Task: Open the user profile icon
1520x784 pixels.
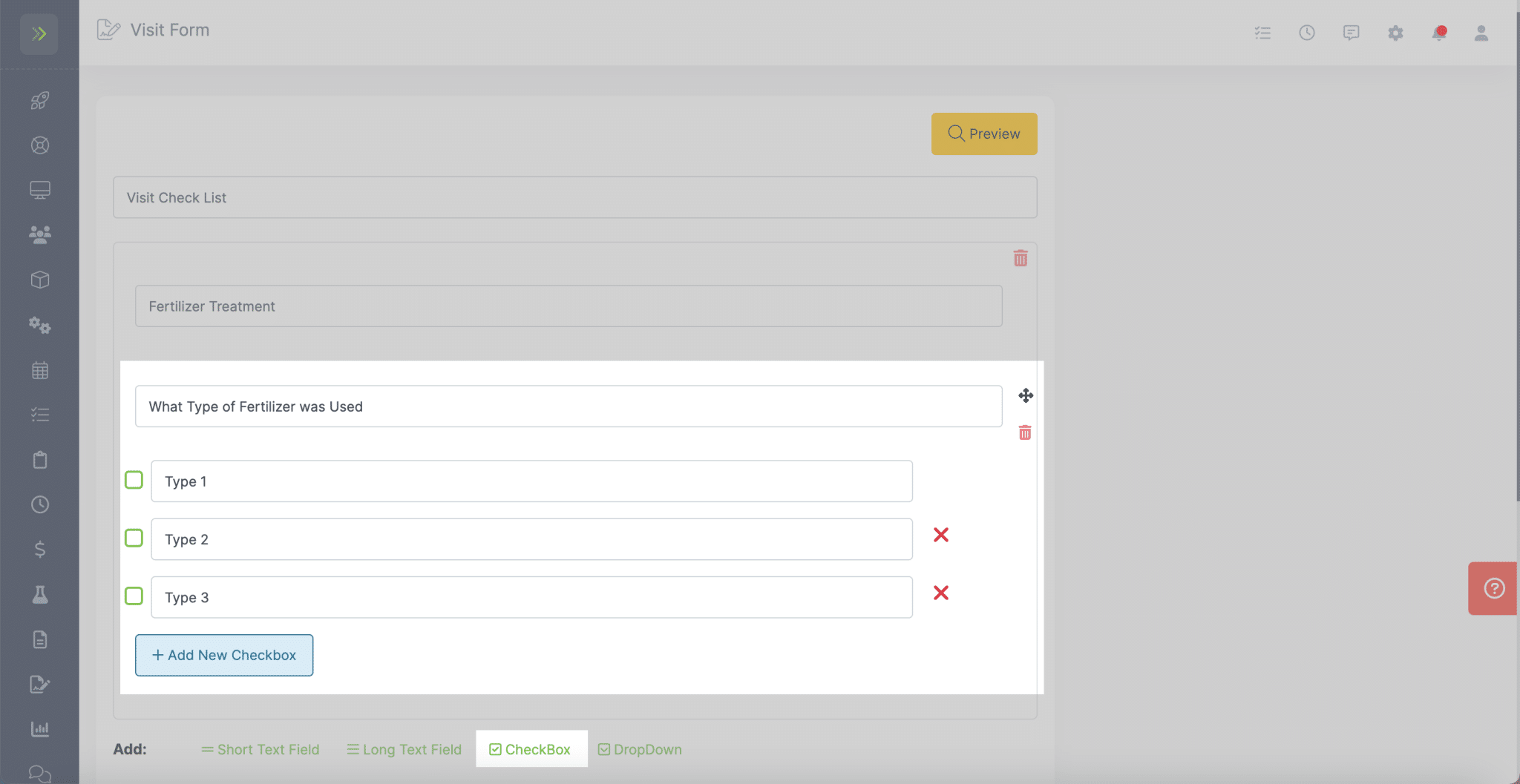Action: pyautogui.click(x=1481, y=33)
